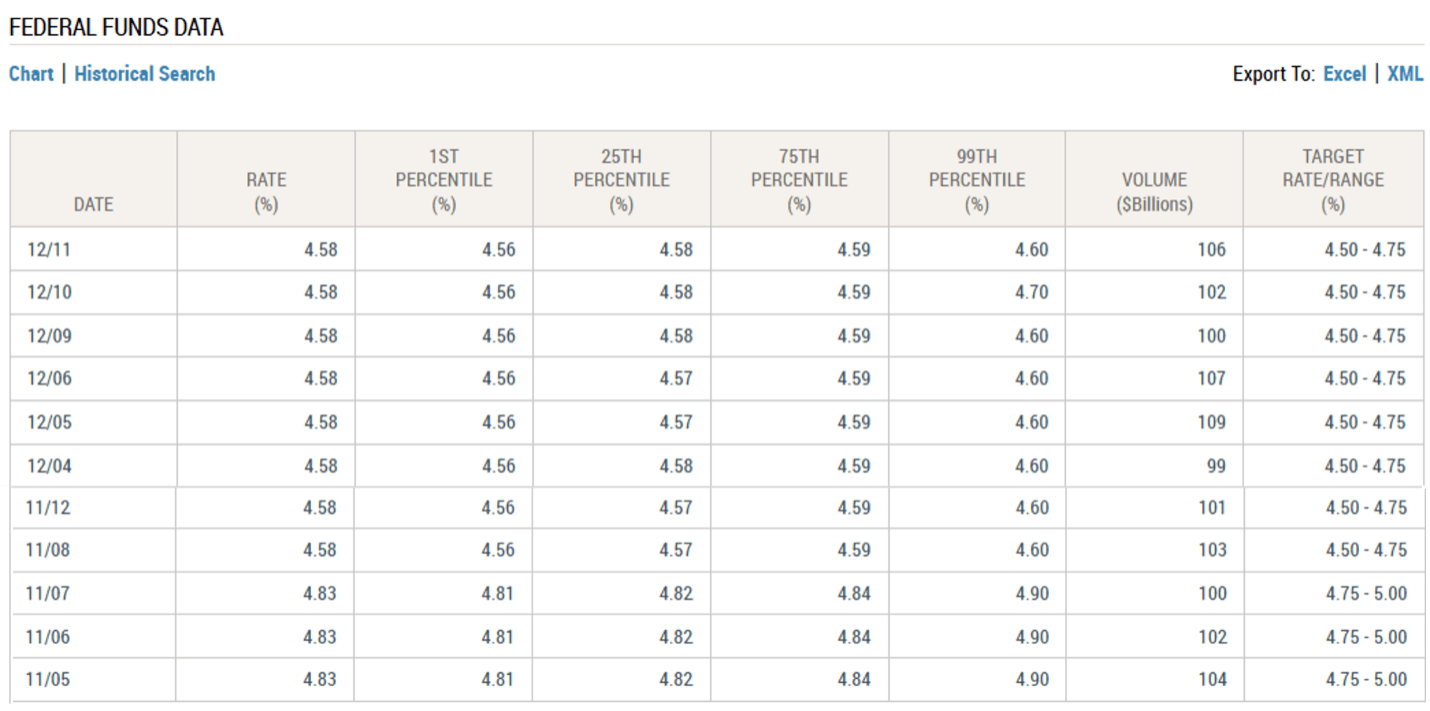This screenshot has height=711, width=1430.
Task: Open the Historical Search link
Action: [x=144, y=74]
